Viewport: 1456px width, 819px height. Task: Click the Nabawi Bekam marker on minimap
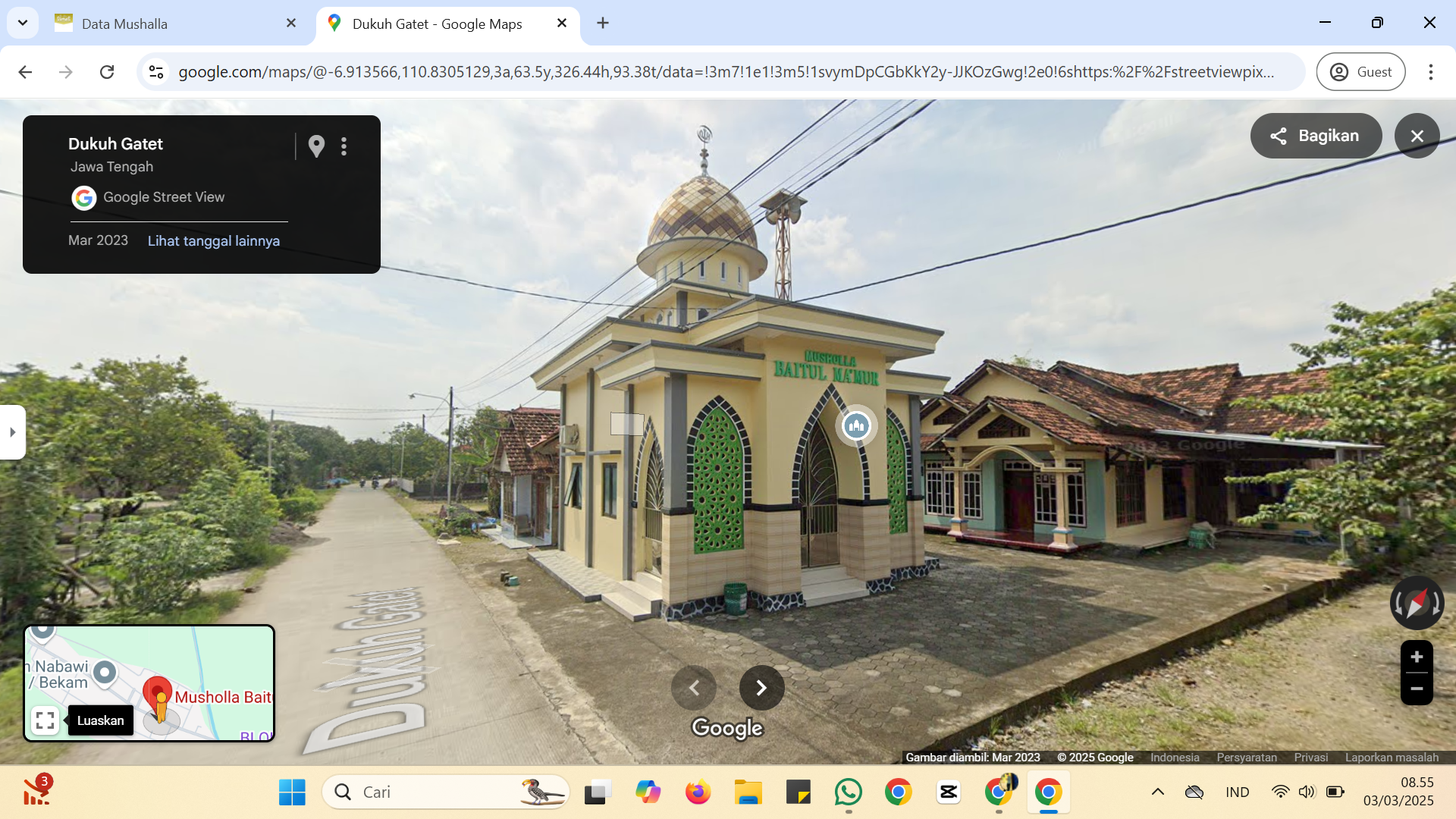(x=105, y=672)
